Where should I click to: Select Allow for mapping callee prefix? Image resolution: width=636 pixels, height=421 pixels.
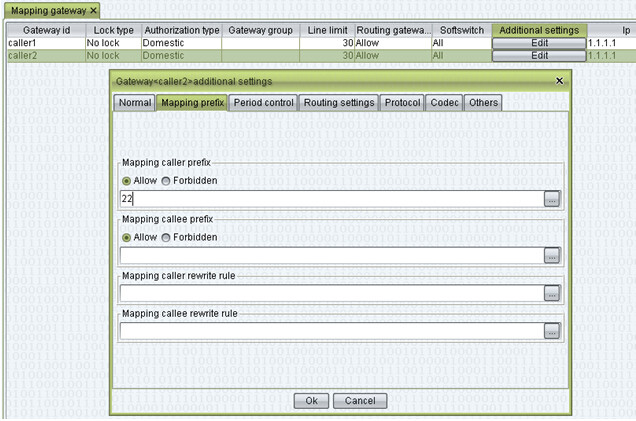tap(127, 237)
